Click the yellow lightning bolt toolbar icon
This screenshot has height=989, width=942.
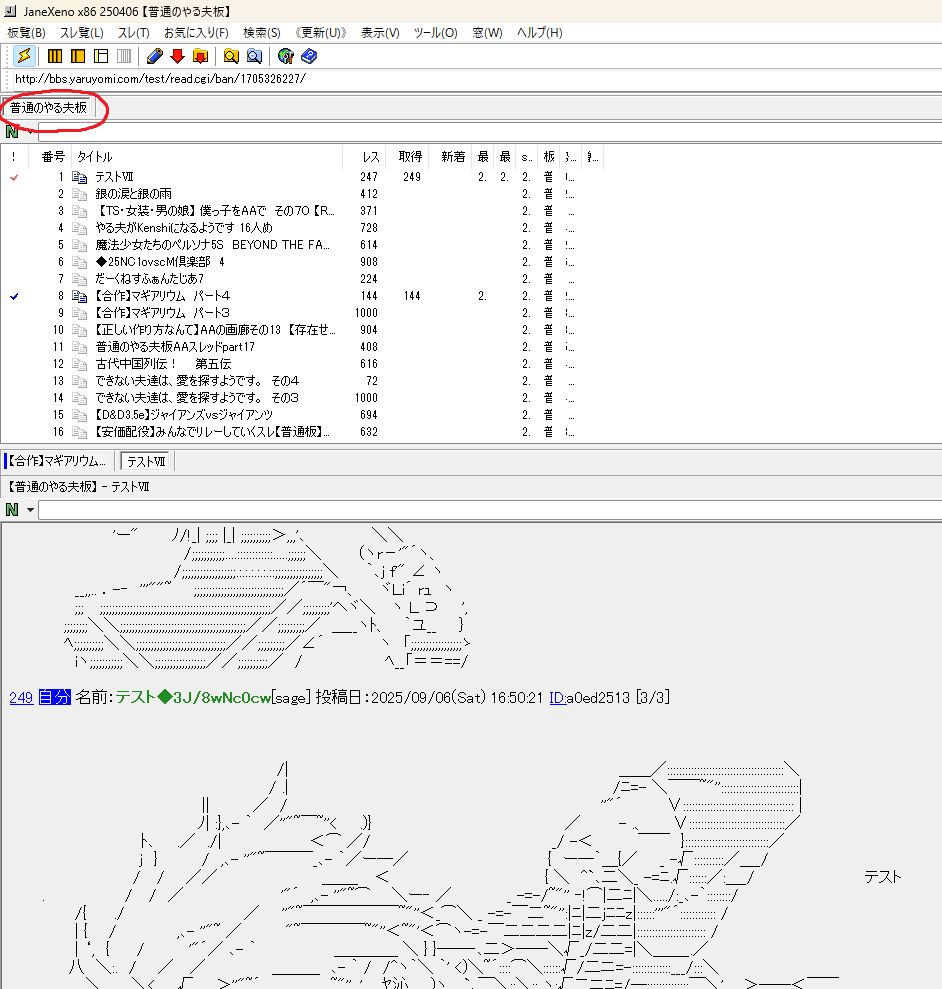24,56
